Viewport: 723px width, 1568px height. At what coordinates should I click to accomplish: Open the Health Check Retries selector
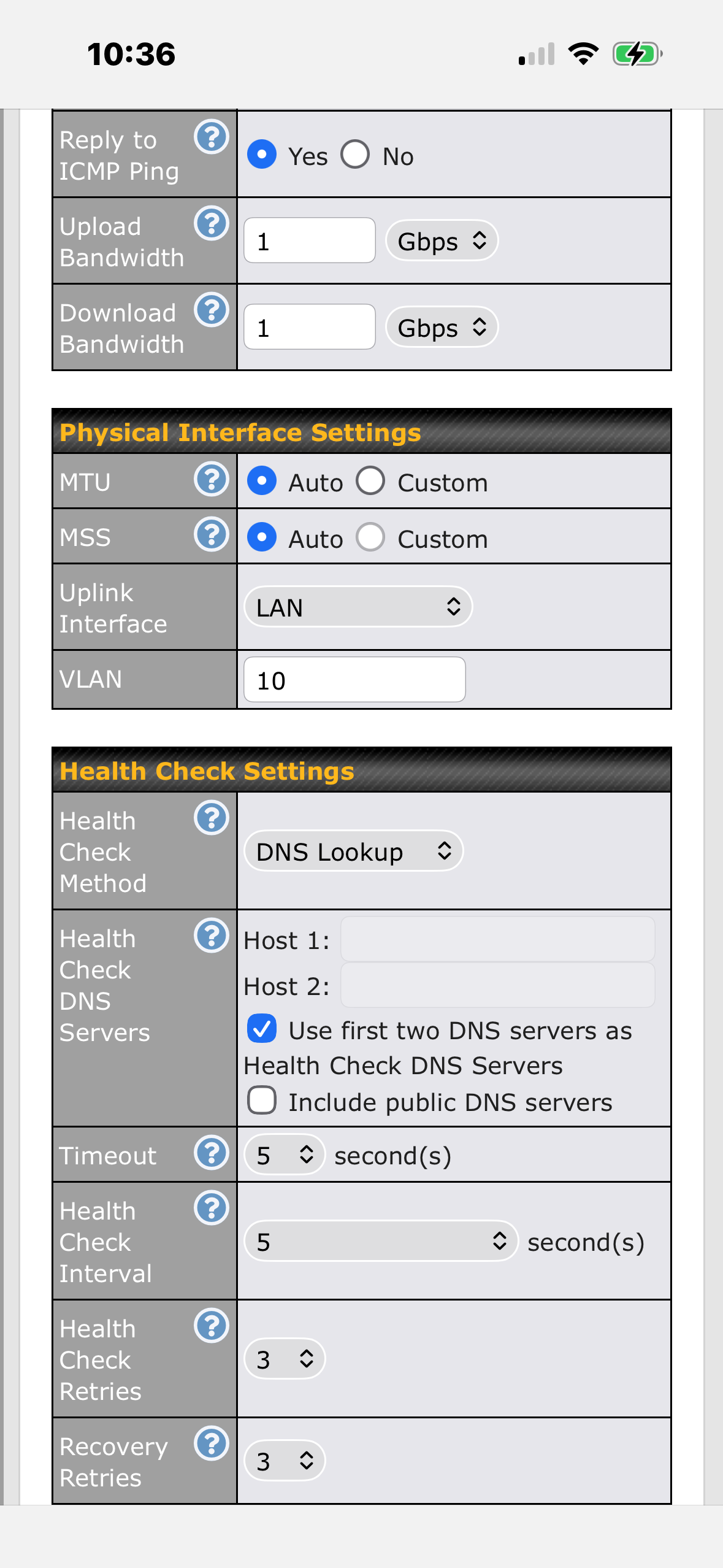[285, 1359]
